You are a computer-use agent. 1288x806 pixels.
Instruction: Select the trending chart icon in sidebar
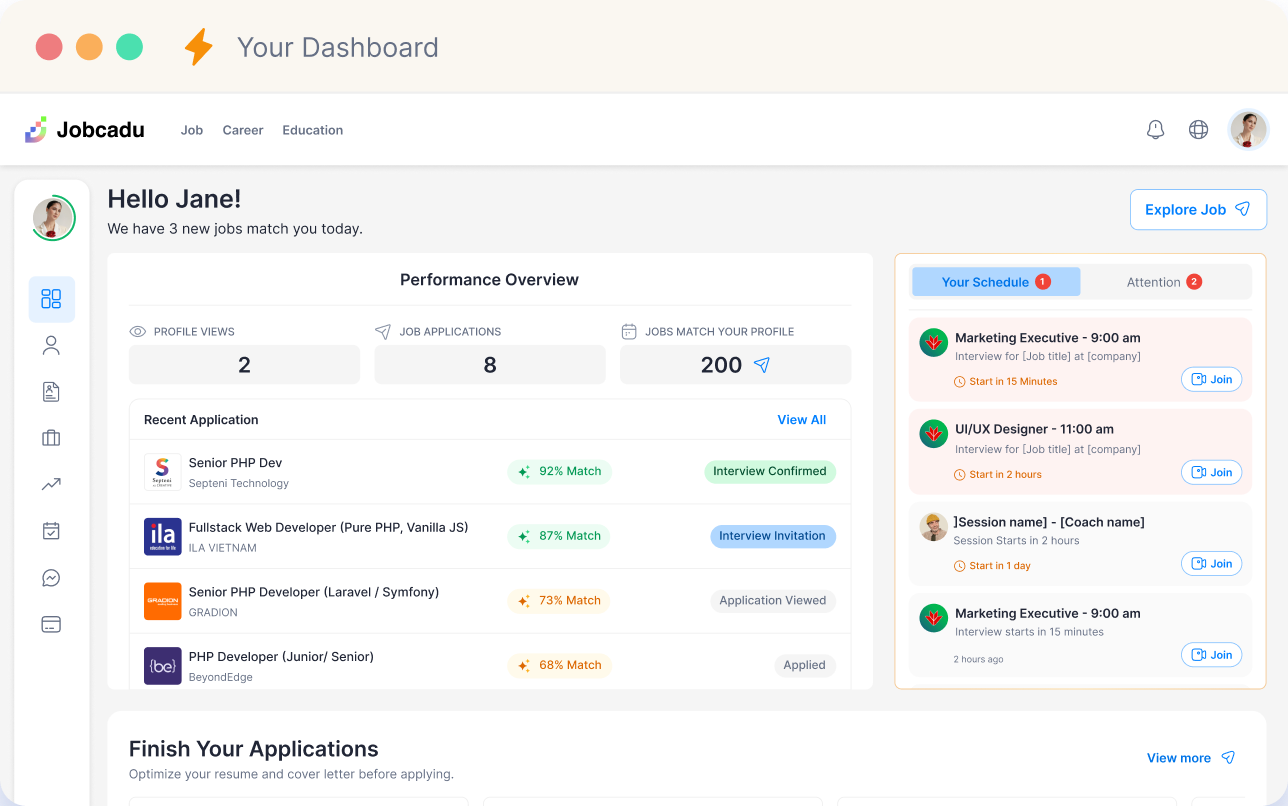(x=51, y=485)
